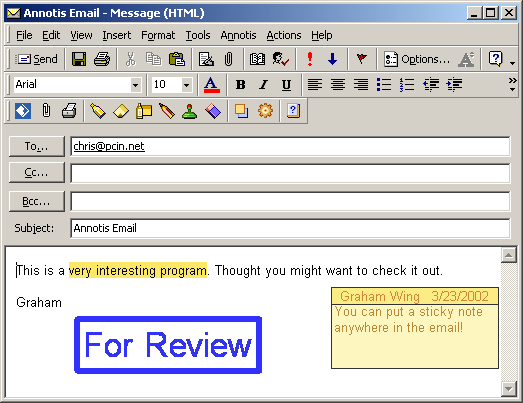Open the Actions menu
This screenshot has width=523, height=403.
pos(284,35)
